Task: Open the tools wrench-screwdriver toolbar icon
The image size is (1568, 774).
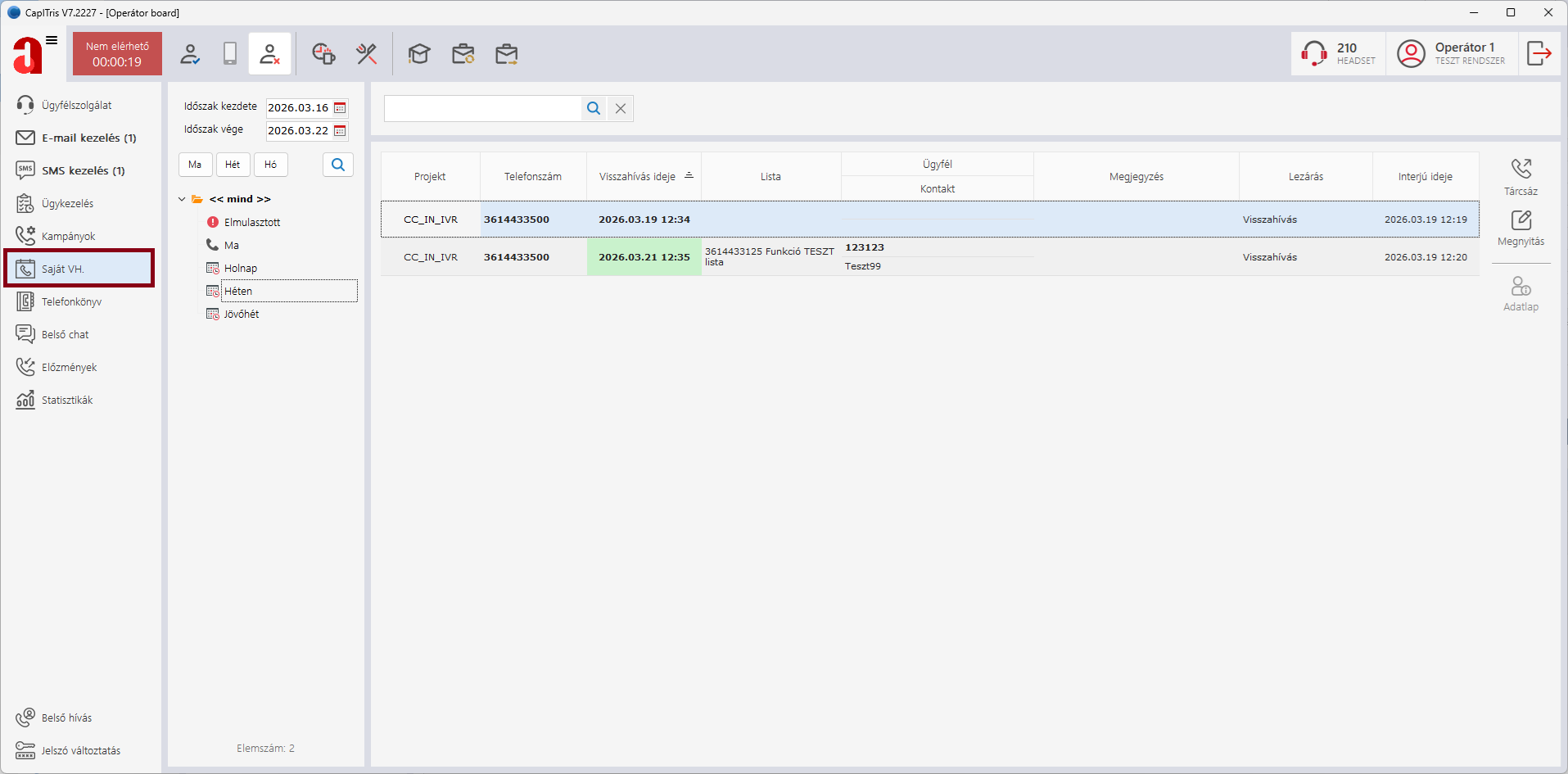Action: click(367, 54)
